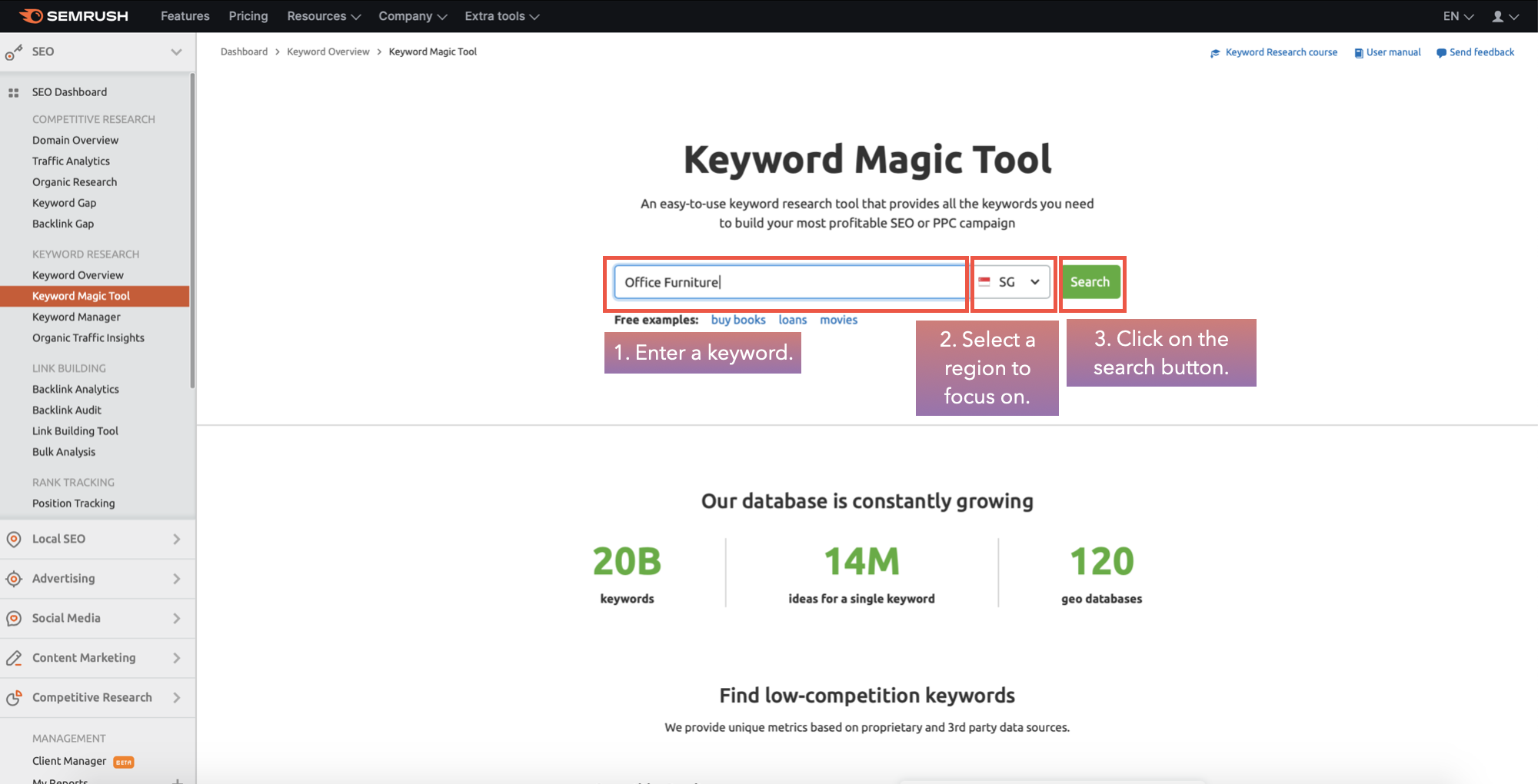Open Backlink Gap in sidebar
This screenshot has height=784, width=1538.
coord(63,224)
